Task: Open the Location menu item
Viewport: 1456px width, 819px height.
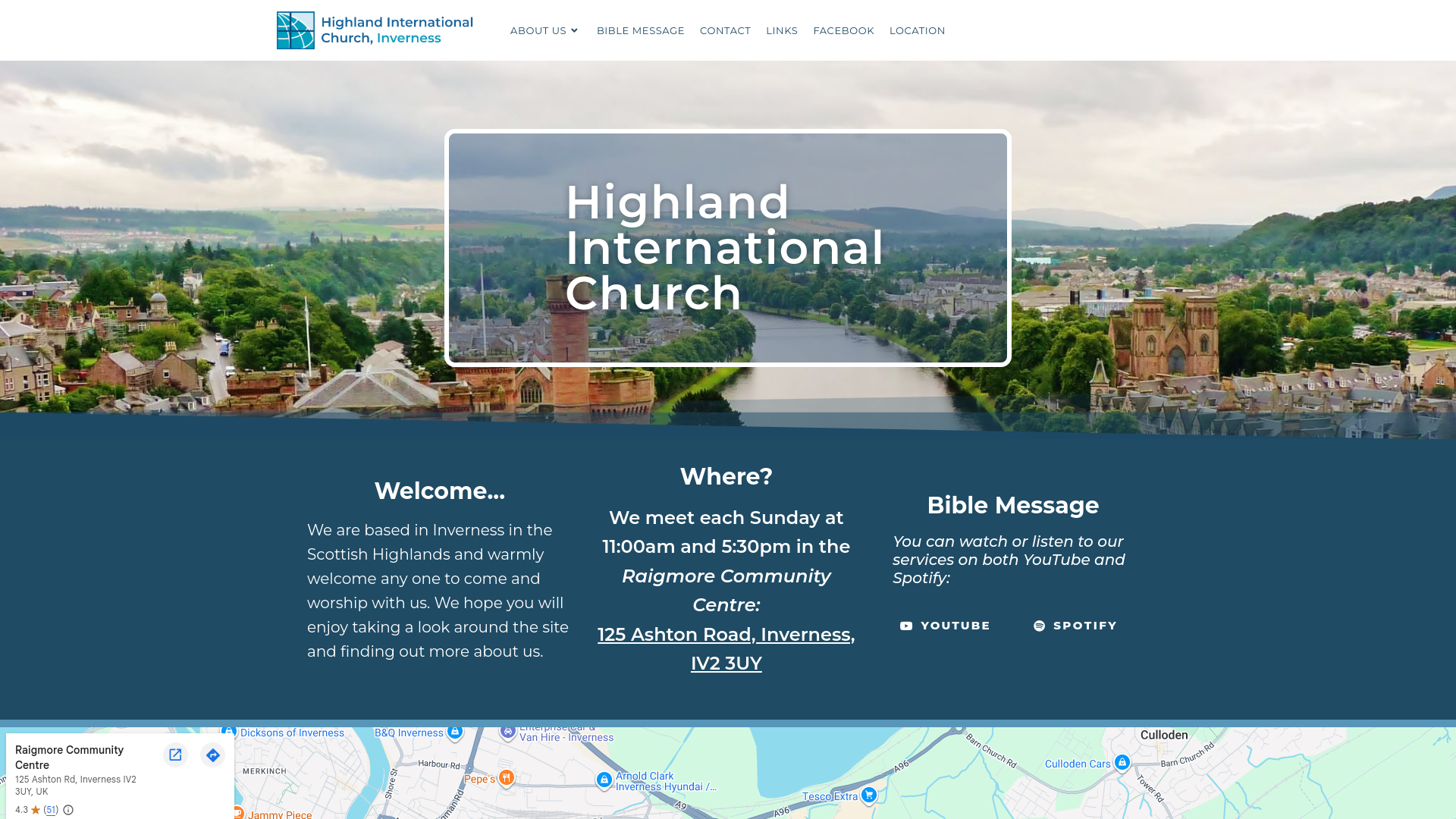Action: pos(917,30)
